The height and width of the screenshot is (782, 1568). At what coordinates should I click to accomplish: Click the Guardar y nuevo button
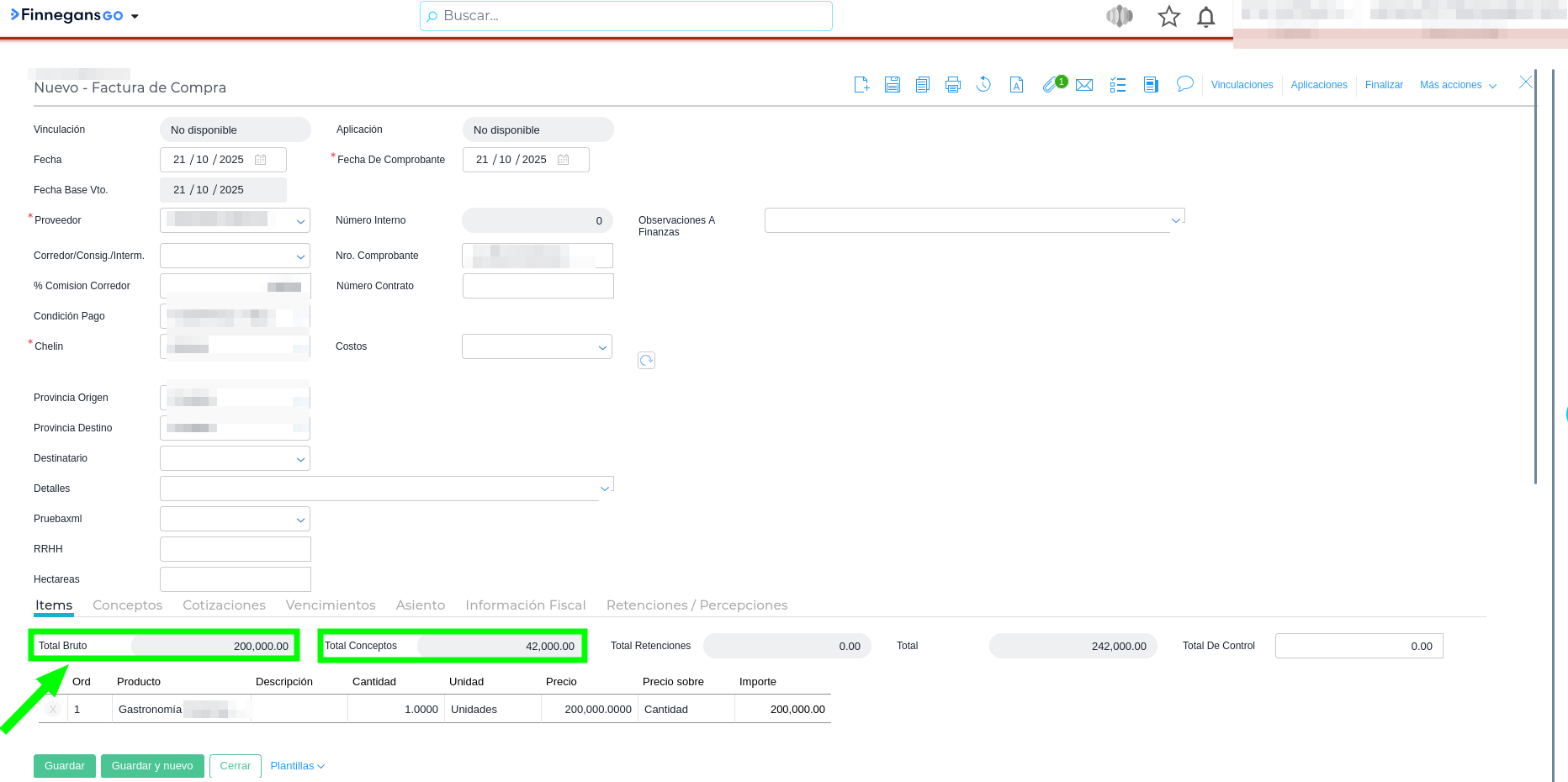click(x=152, y=766)
